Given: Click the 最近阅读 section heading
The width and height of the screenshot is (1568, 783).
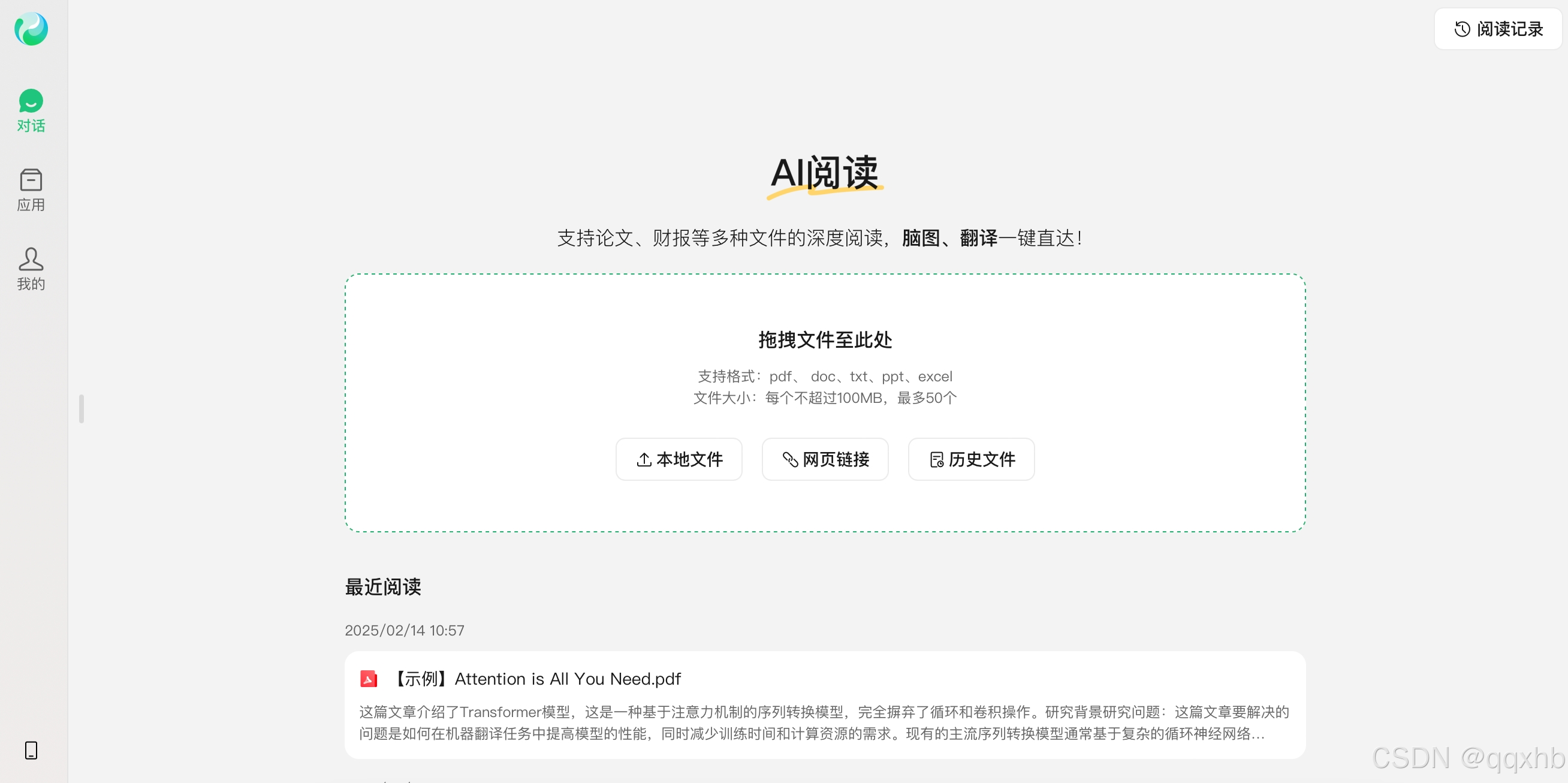Looking at the screenshot, I should (x=383, y=586).
